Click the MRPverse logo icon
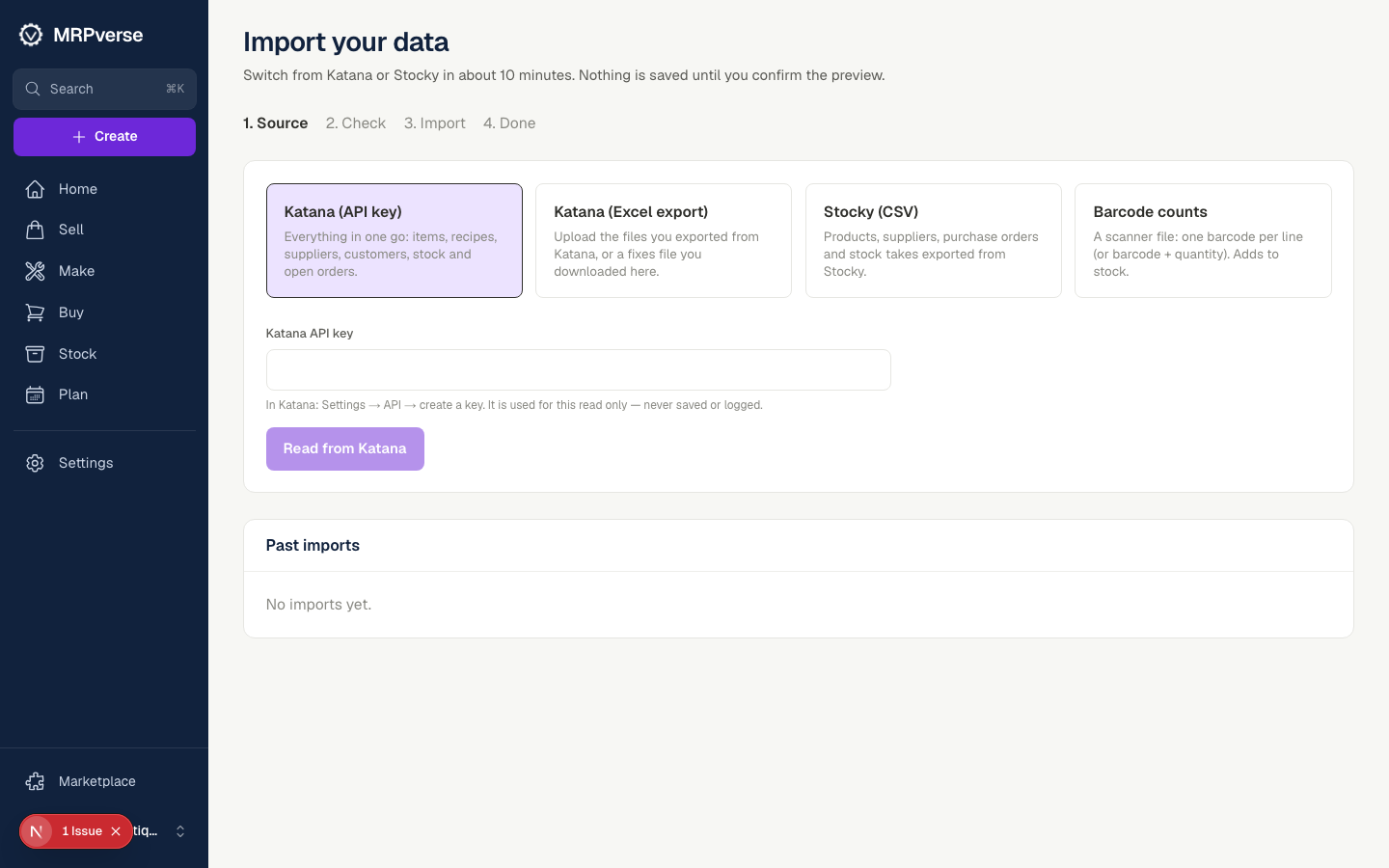Image resolution: width=1389 pixels, height=868 pixels. 31,35
